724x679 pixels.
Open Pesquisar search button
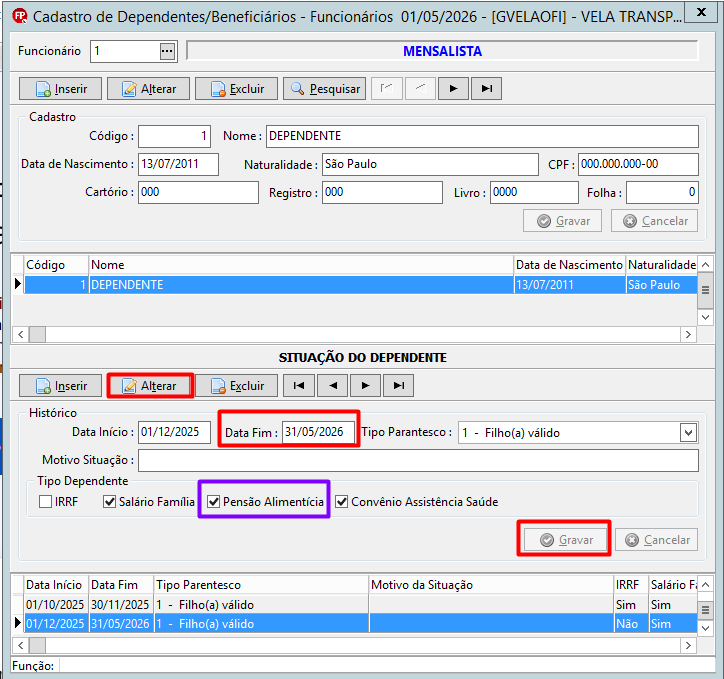coord(325,89)
